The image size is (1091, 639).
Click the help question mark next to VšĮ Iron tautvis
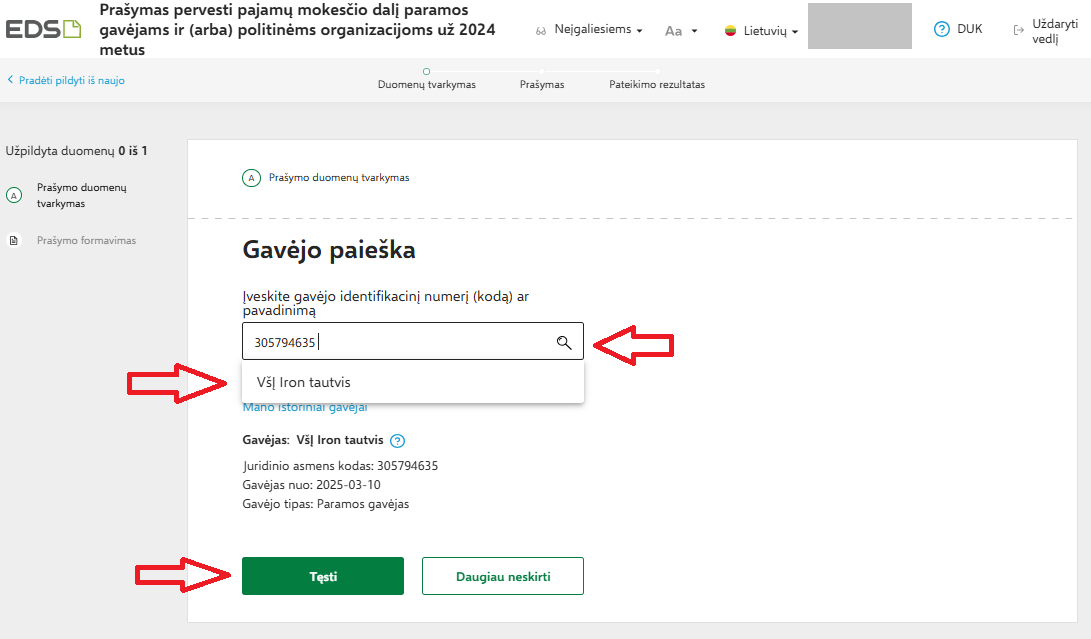pyautogui.click(x=397, y=441)
